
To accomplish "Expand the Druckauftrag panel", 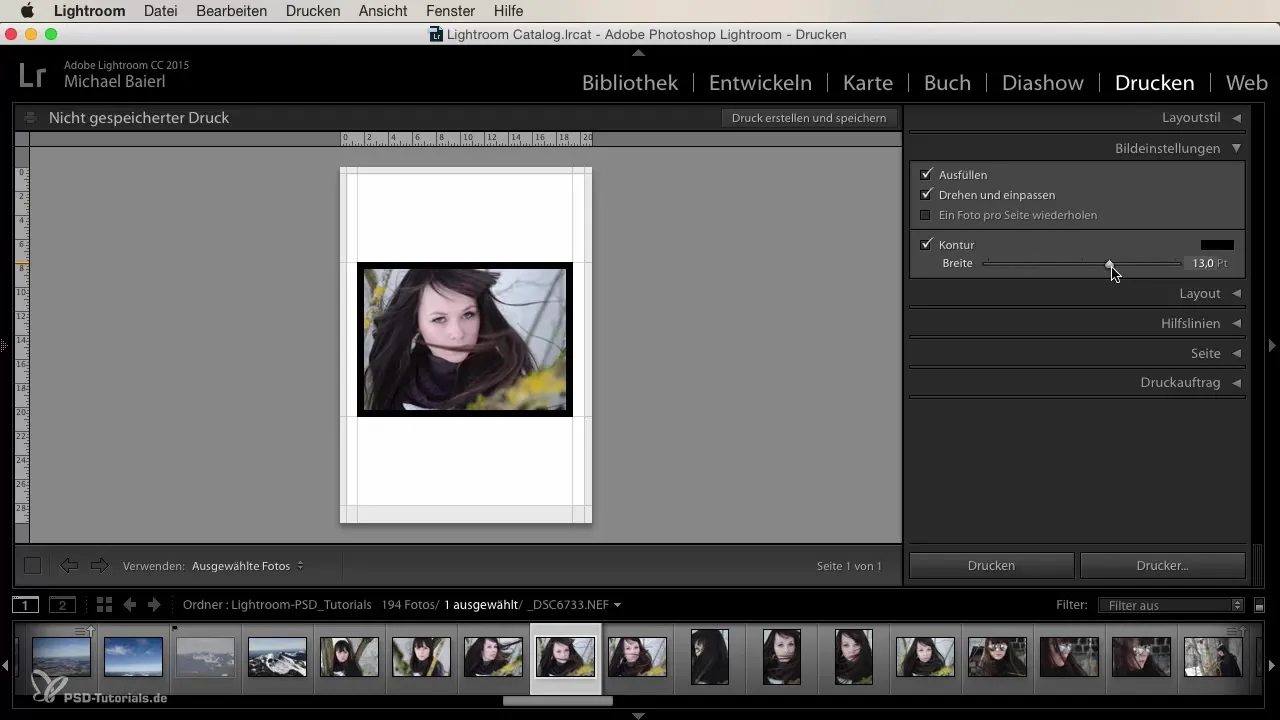I will (1237, 383).
